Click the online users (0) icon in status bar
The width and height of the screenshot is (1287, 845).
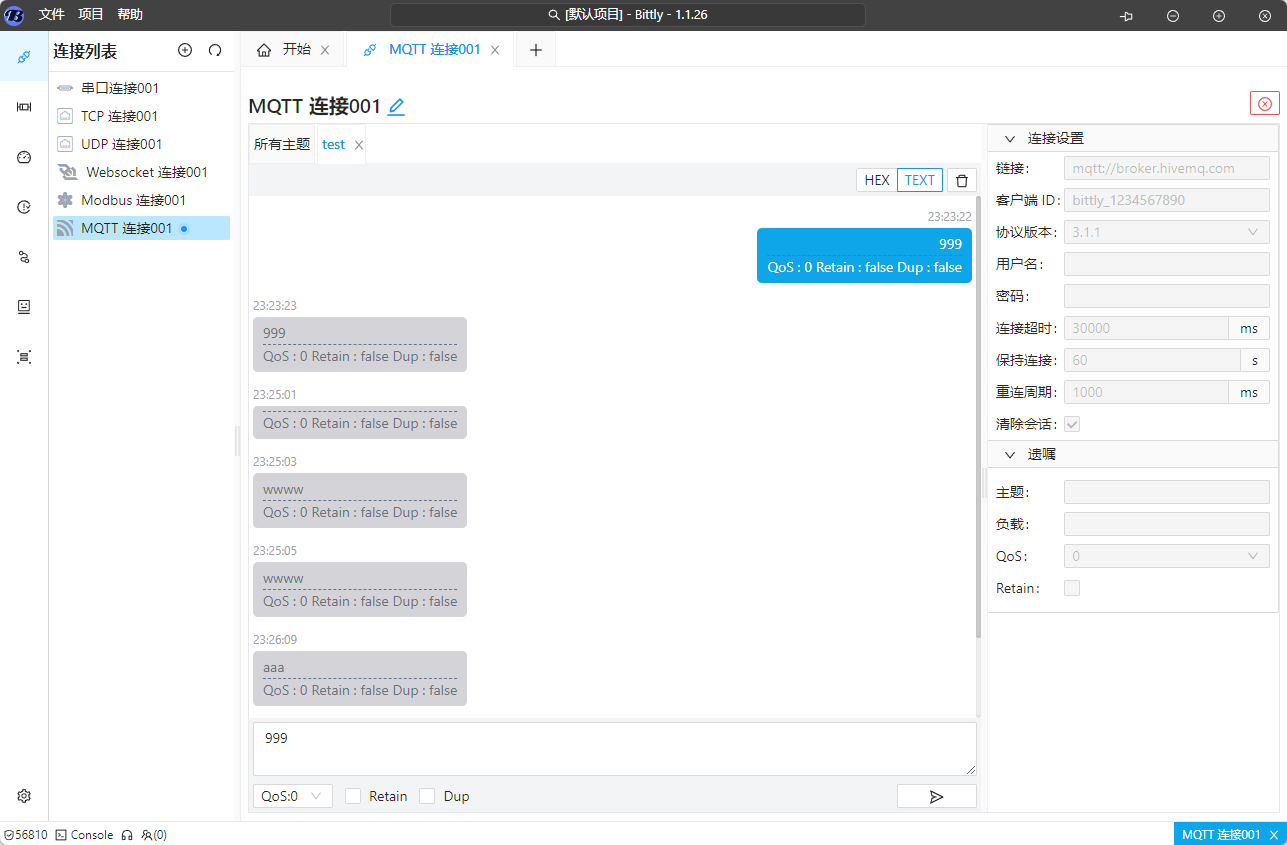click(x=148, y=834)
